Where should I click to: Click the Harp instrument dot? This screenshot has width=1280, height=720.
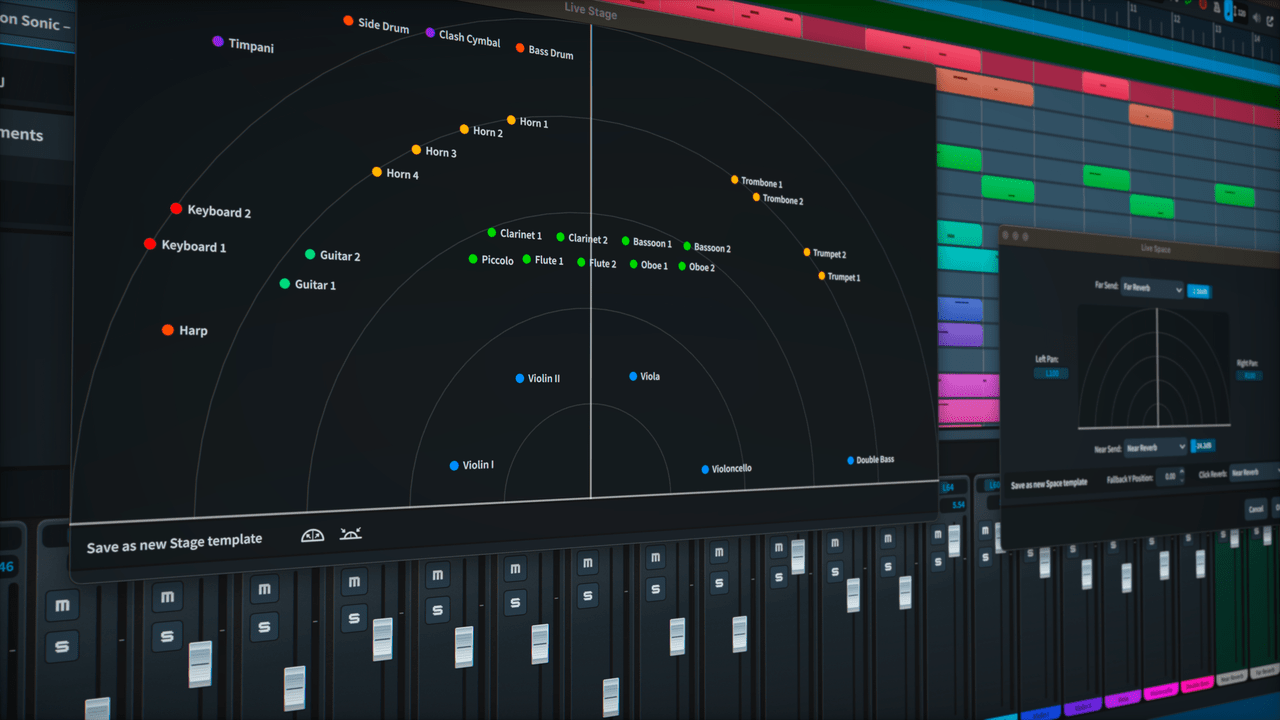tap(166, 329)
